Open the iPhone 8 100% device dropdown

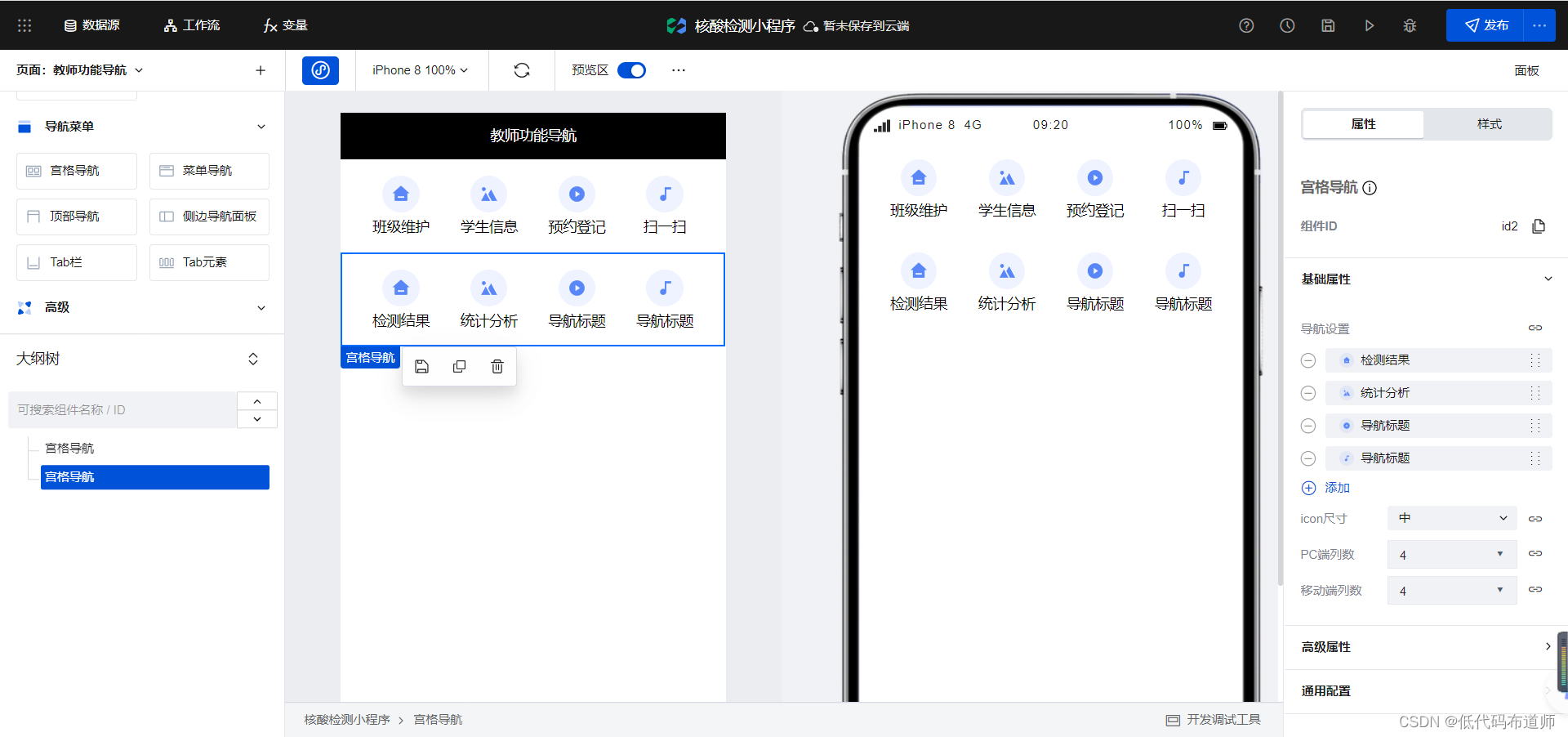[421, 70]
